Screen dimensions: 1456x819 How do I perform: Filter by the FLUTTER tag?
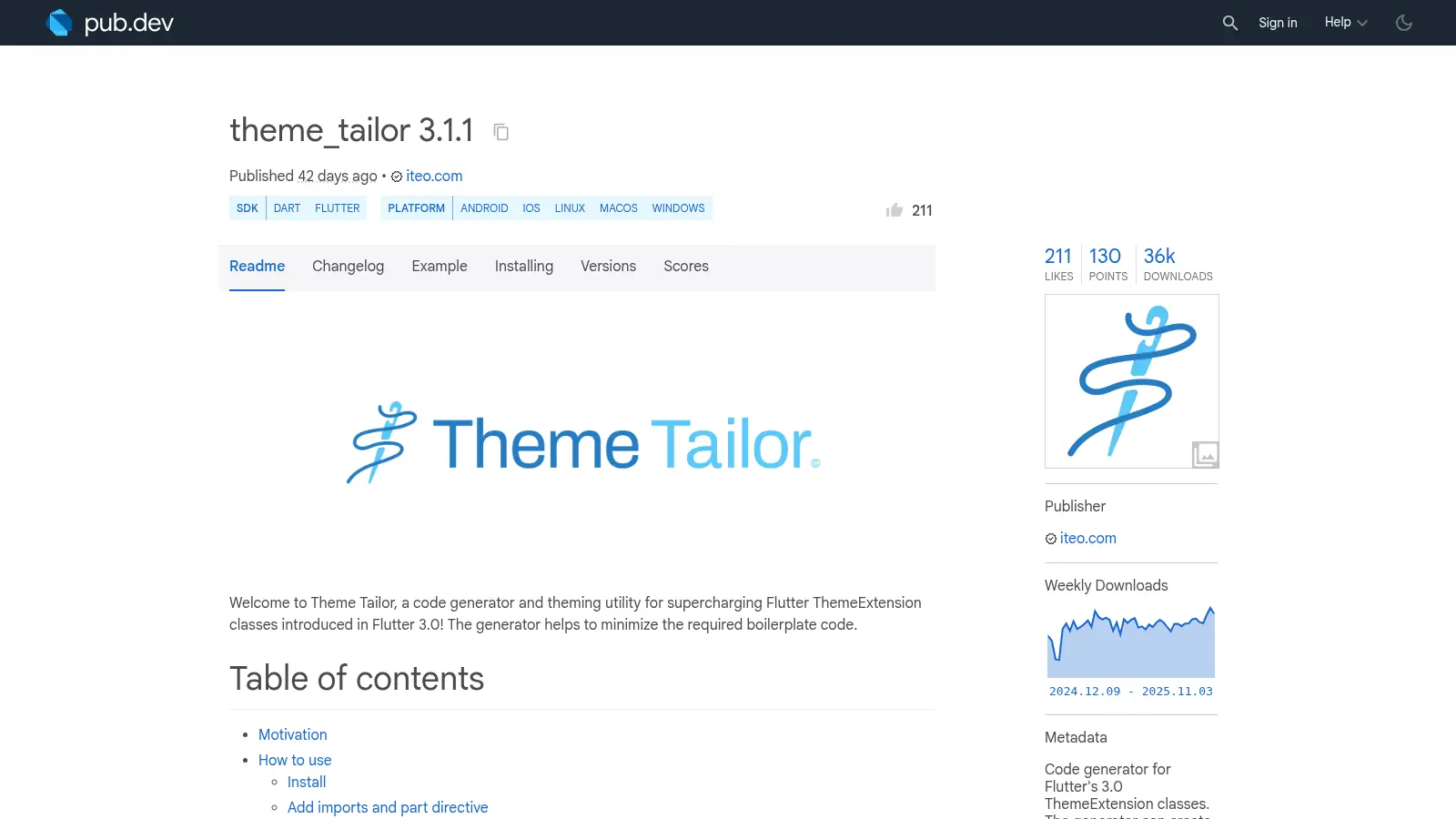337,208
